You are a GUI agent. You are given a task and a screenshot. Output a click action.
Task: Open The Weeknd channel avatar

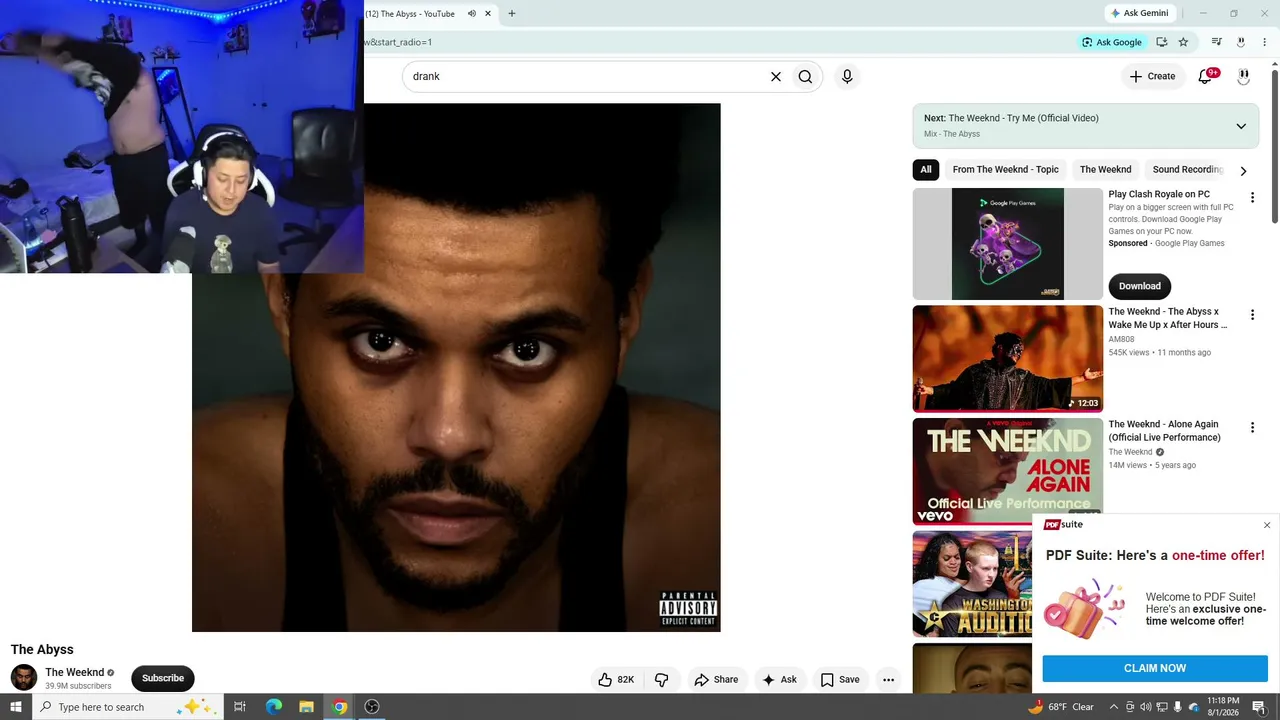click(x=24, y=678)
